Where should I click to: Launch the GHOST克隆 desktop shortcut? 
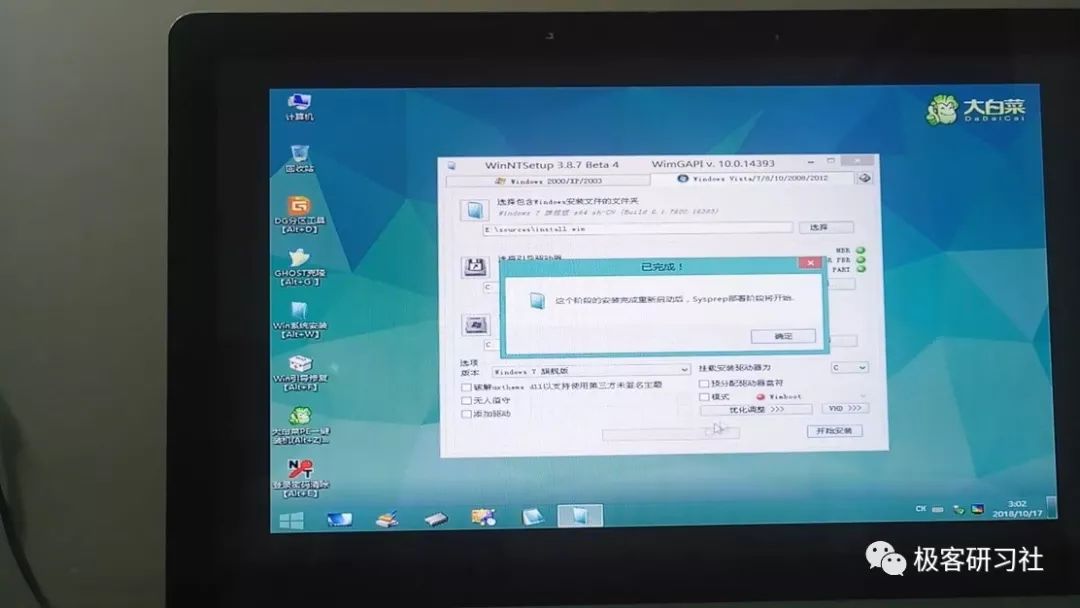click(299, 266)
